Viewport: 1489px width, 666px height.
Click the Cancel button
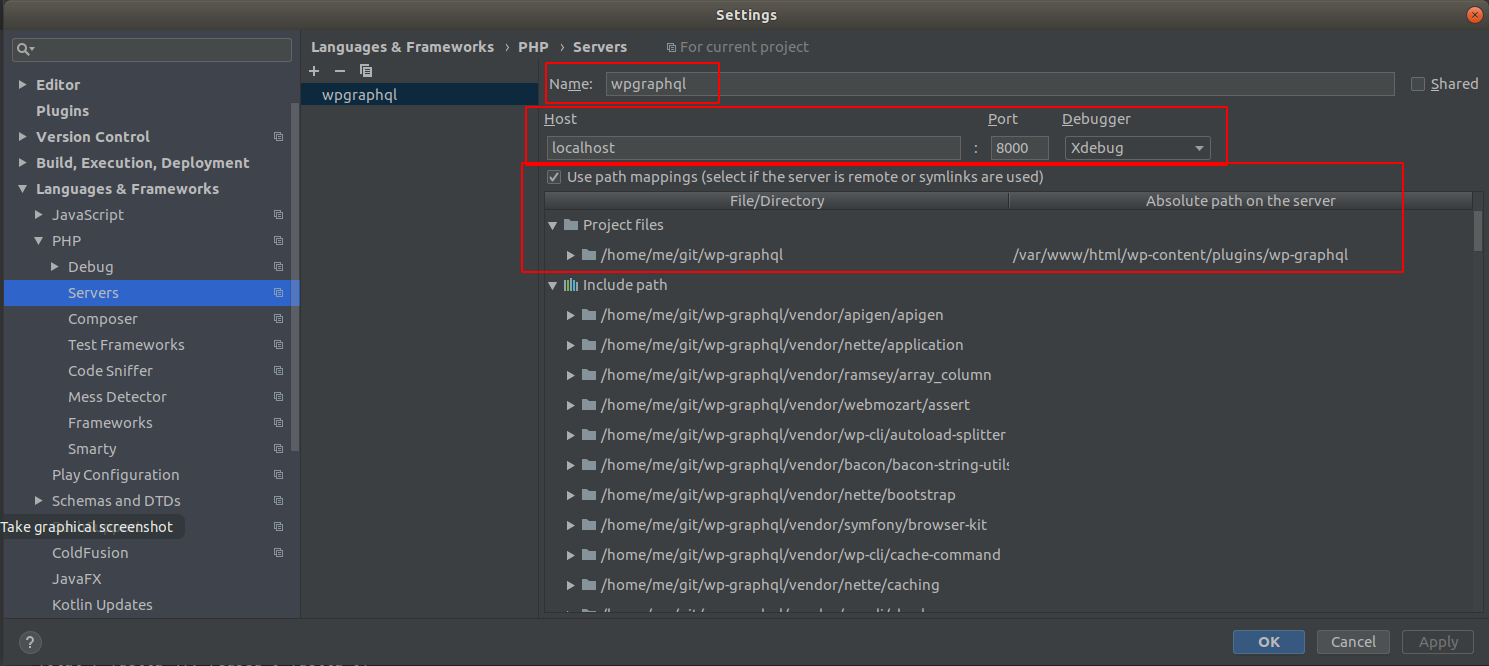tap(1353, 642)
